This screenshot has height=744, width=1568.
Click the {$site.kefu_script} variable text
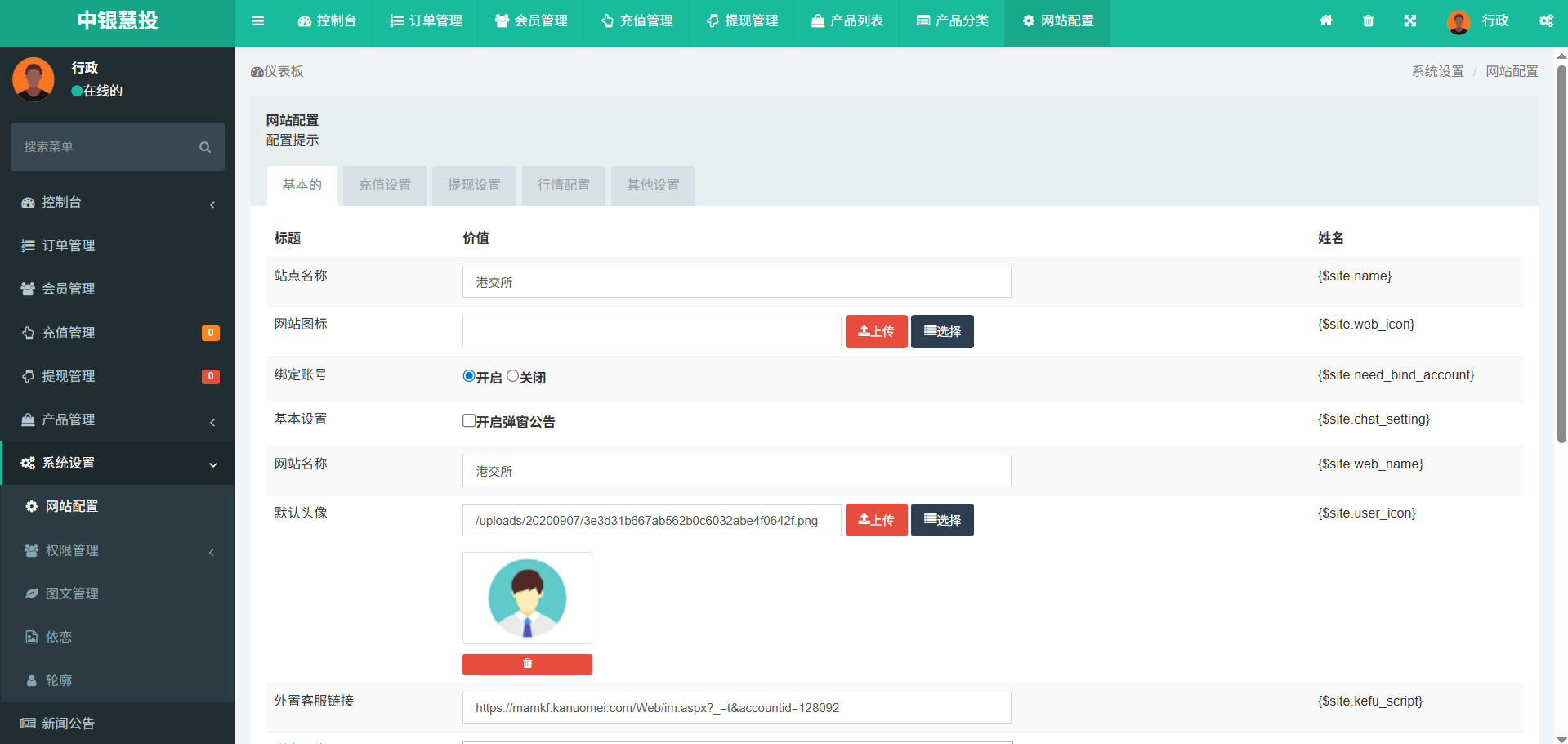point(1370,701)
